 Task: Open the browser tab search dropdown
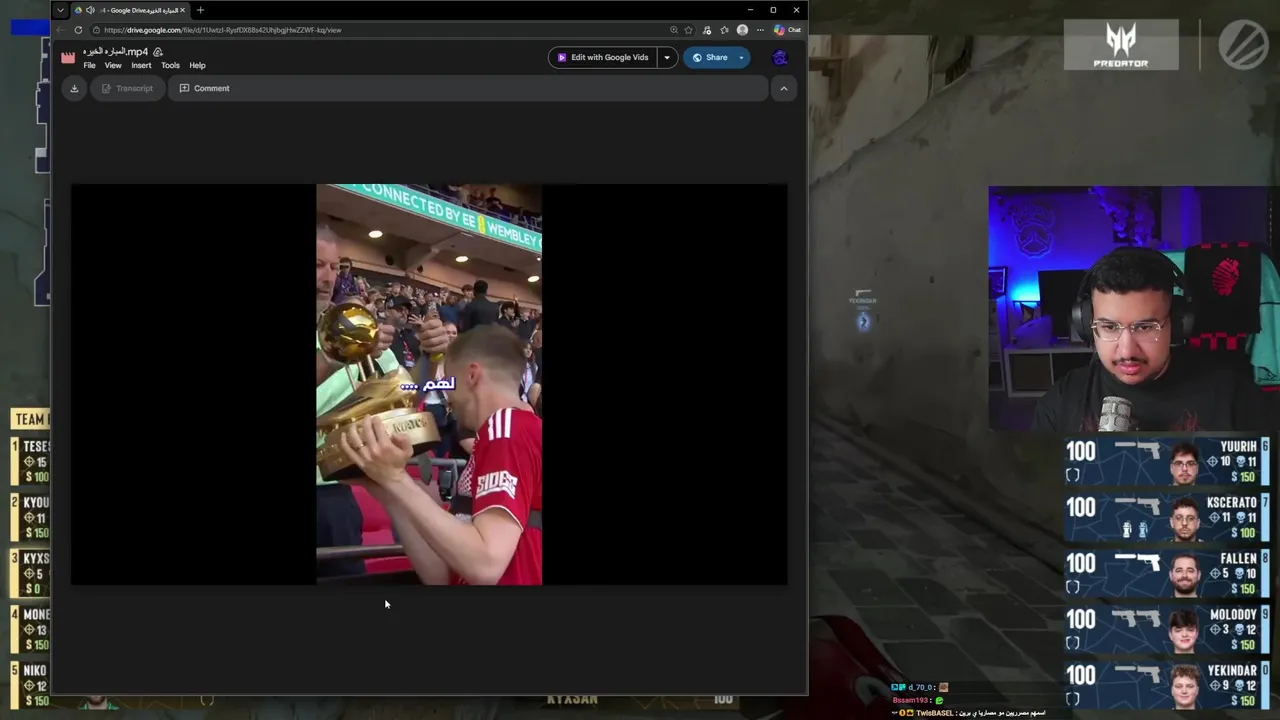tap(60, 10)
